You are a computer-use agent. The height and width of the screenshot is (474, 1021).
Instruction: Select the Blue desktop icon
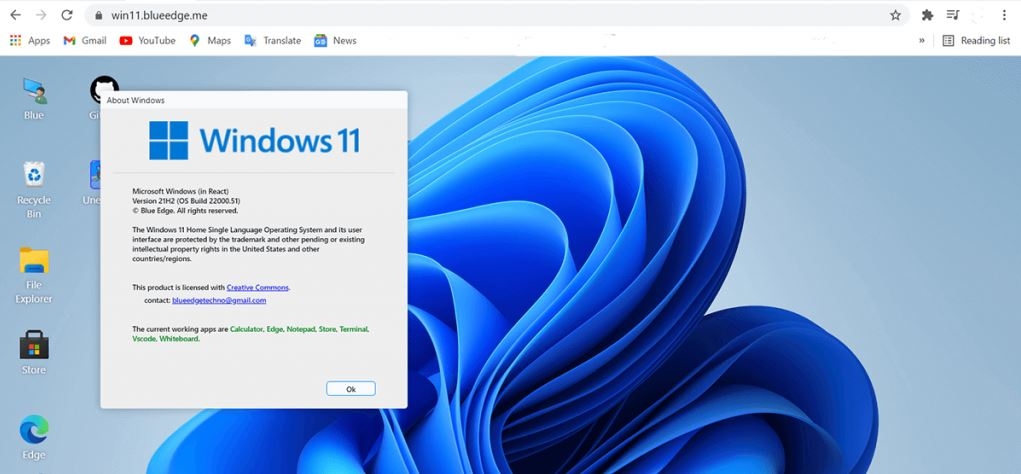point(34,99)
